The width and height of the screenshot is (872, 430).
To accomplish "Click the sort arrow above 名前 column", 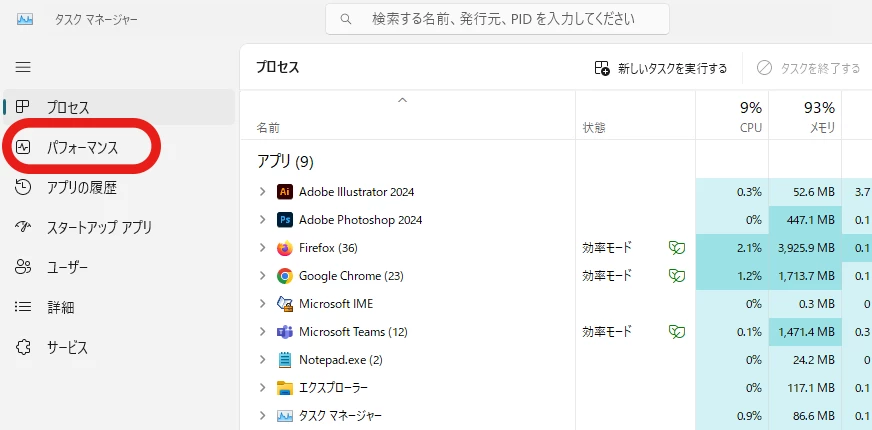I will pos(403,100).
